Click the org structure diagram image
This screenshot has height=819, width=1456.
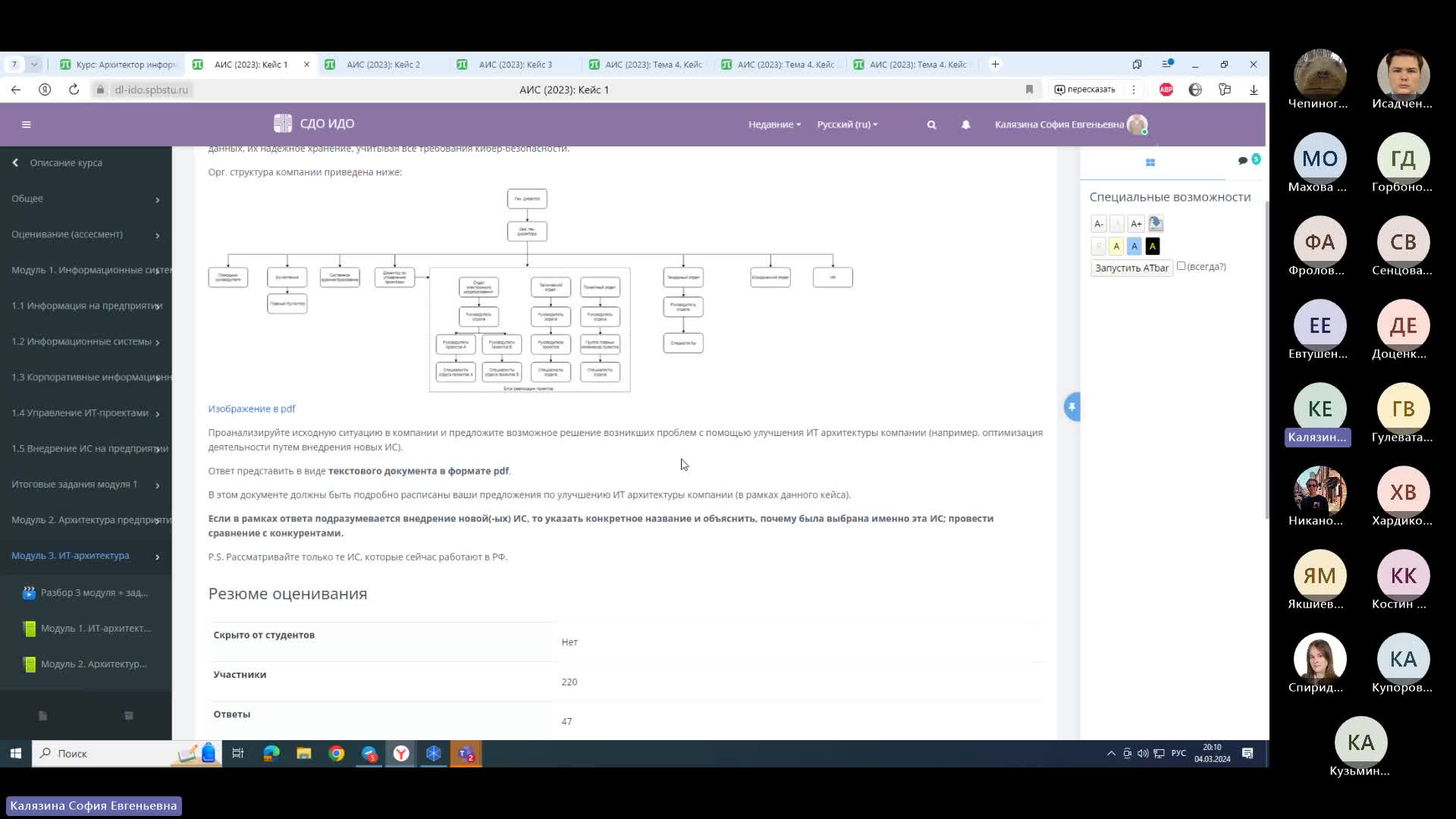531,290
